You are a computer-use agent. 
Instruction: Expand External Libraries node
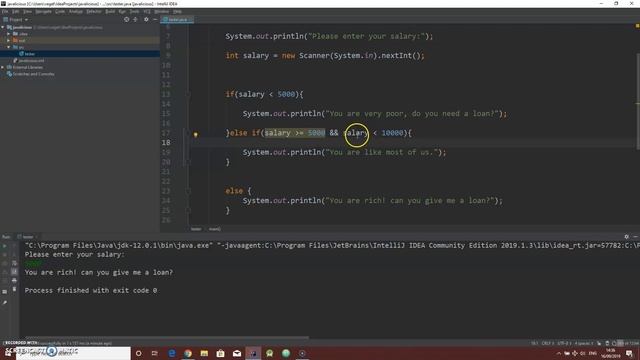coord(3,67)
